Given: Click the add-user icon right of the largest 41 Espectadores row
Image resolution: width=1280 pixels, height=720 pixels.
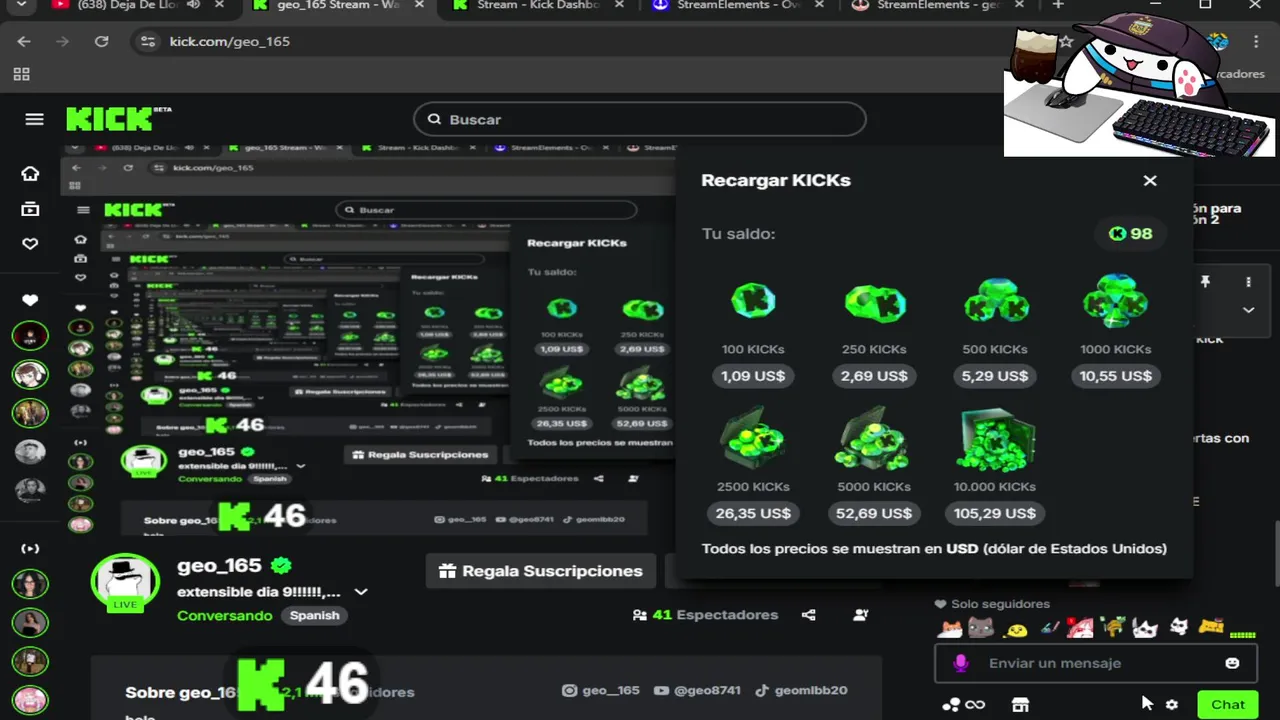Looking at the screenshot, I should click(861, 615).
